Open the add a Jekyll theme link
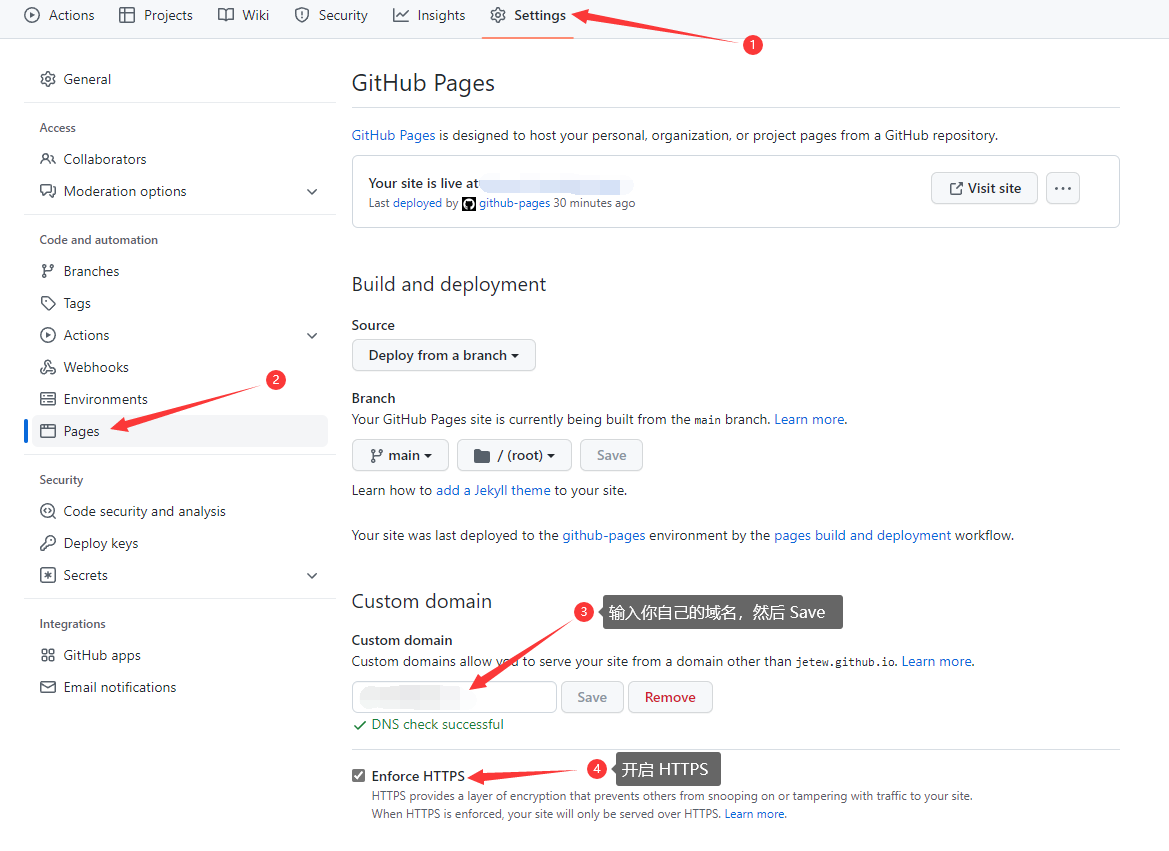This screenshot has height=851, width=1169. click(493, 490)
